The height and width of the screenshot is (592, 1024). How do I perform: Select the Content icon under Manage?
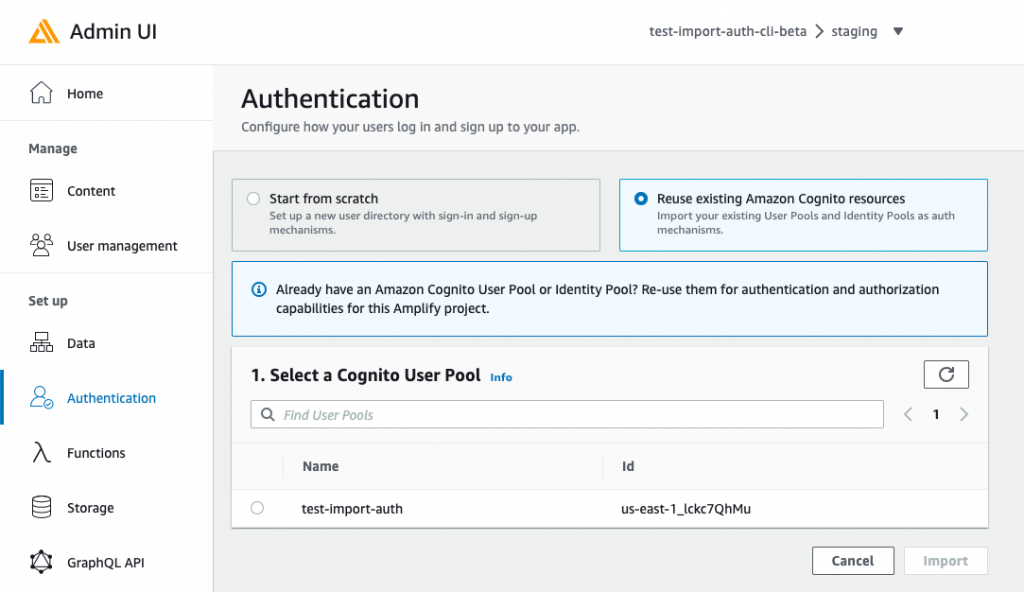point(44,190)
